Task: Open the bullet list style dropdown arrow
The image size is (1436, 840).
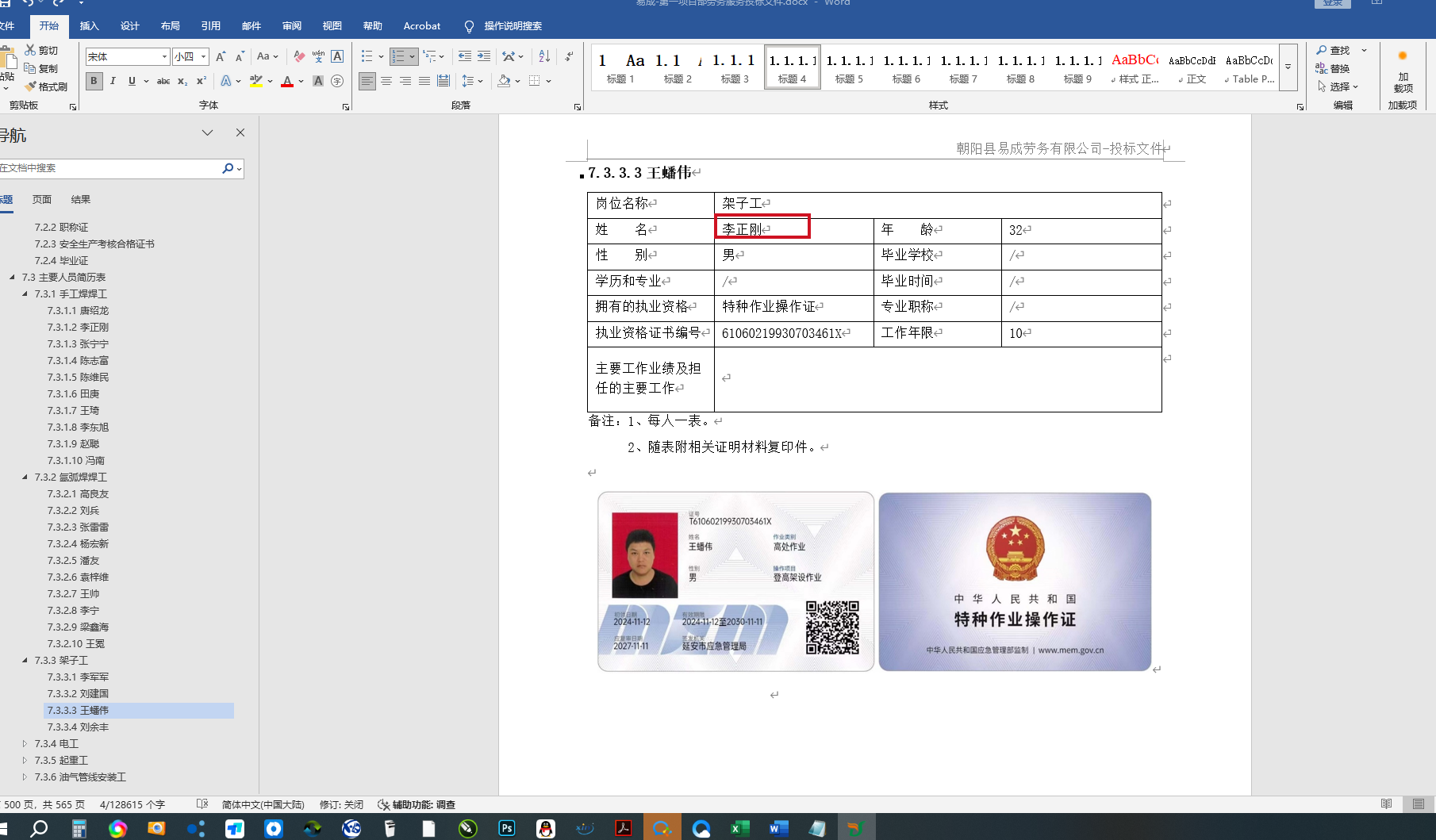Action: point(381,56)
